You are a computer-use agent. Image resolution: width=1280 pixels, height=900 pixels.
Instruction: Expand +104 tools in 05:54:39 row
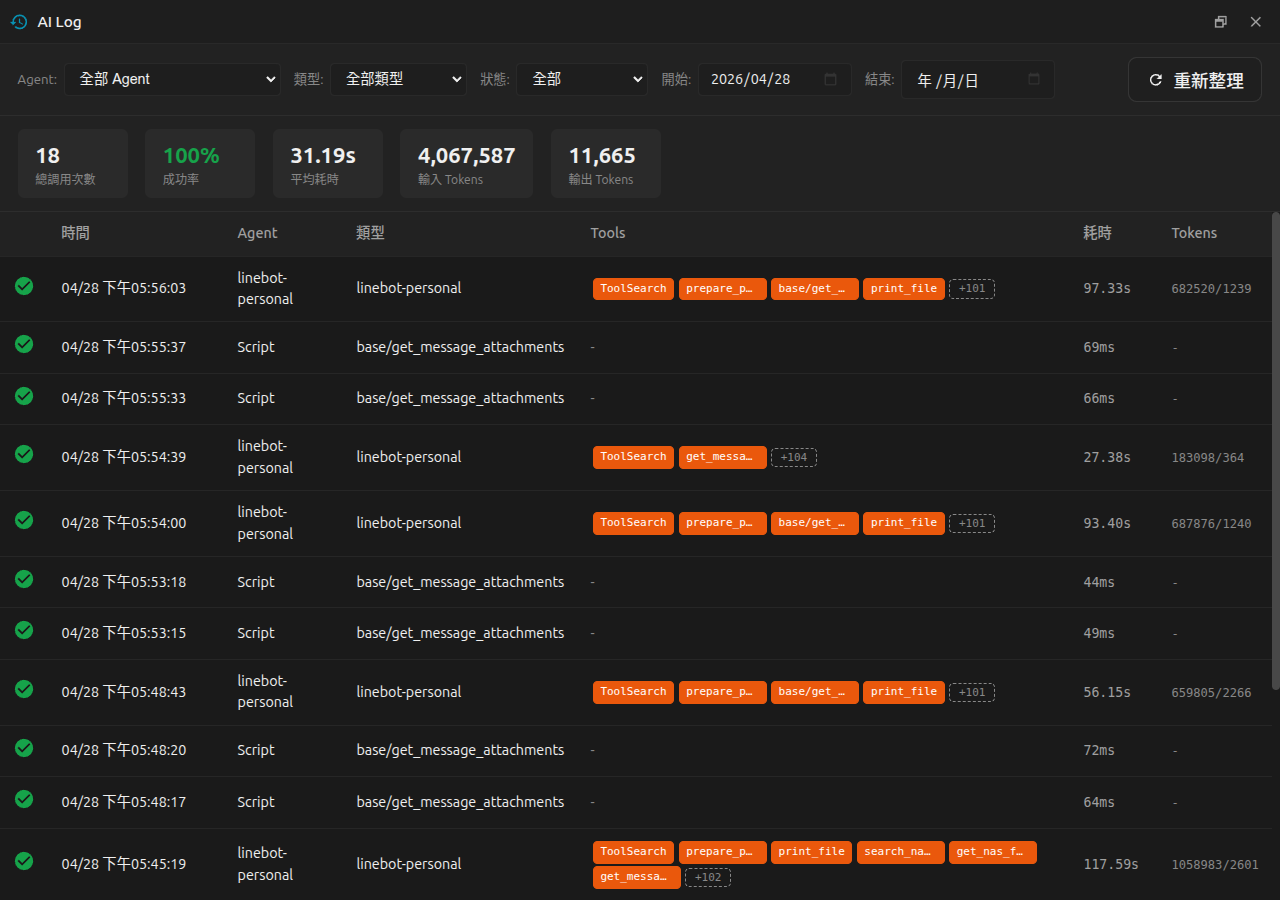tap(794, 457)
